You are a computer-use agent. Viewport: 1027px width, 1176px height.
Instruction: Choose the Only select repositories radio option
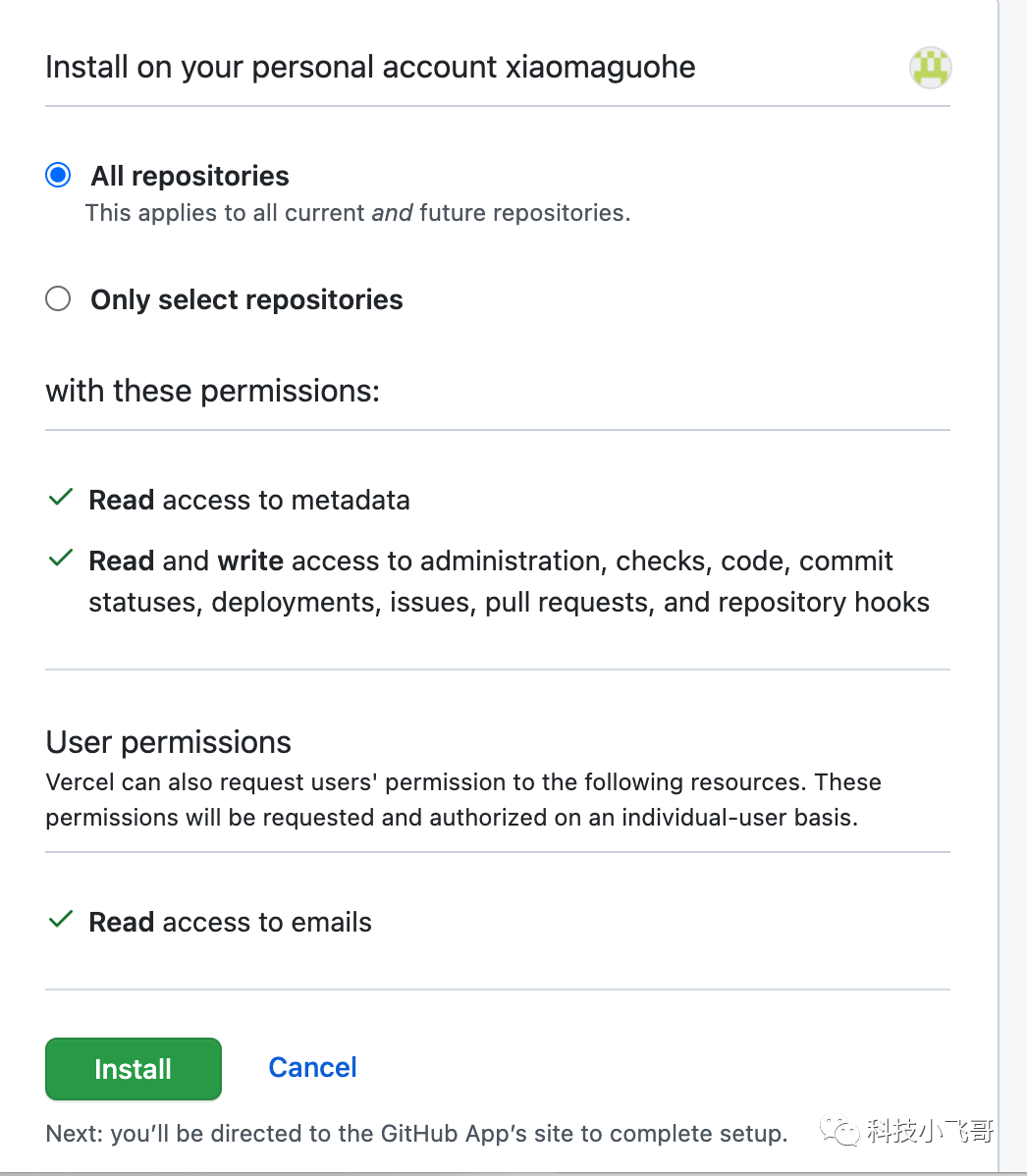[59, 298]
